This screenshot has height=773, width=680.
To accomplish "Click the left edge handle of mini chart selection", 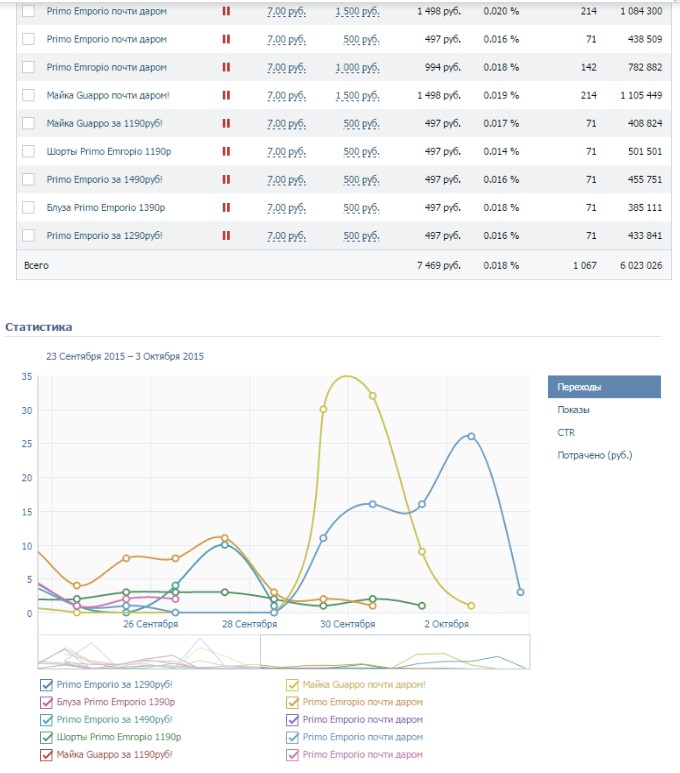I will pyautogui.click(x=260, y=652).
